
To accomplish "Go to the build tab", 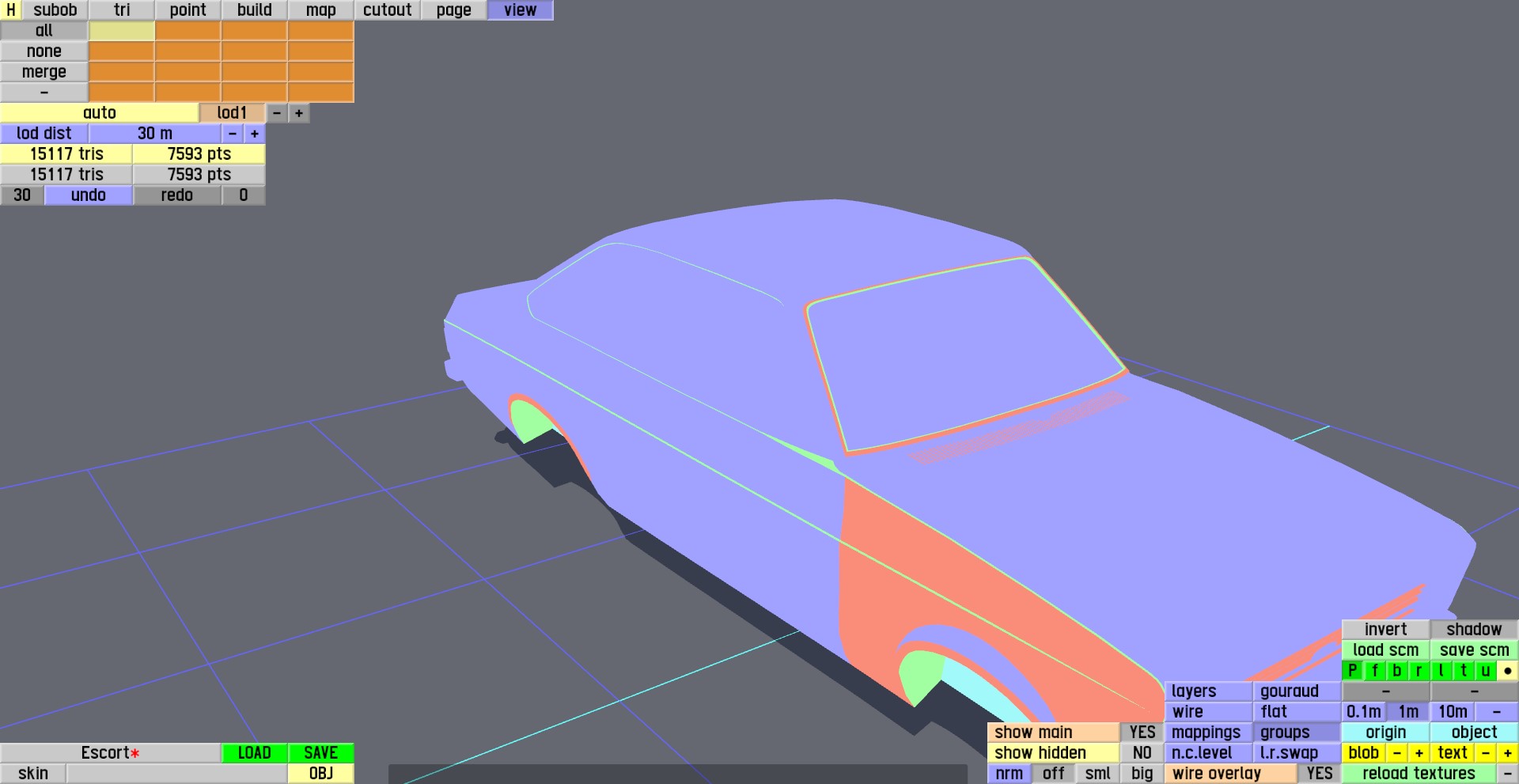I will pyautogui.click(x=255, y=10).
